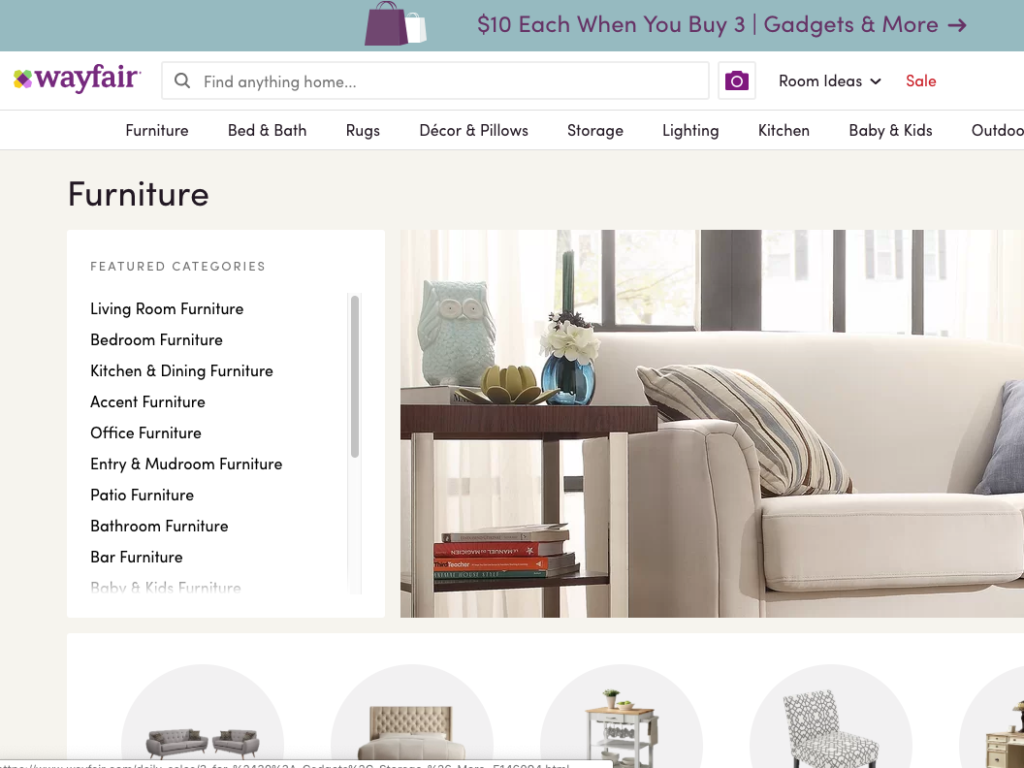
Task: Click the magnifying glass search icon
Action: pyautogui.click(x=182, y=81)
